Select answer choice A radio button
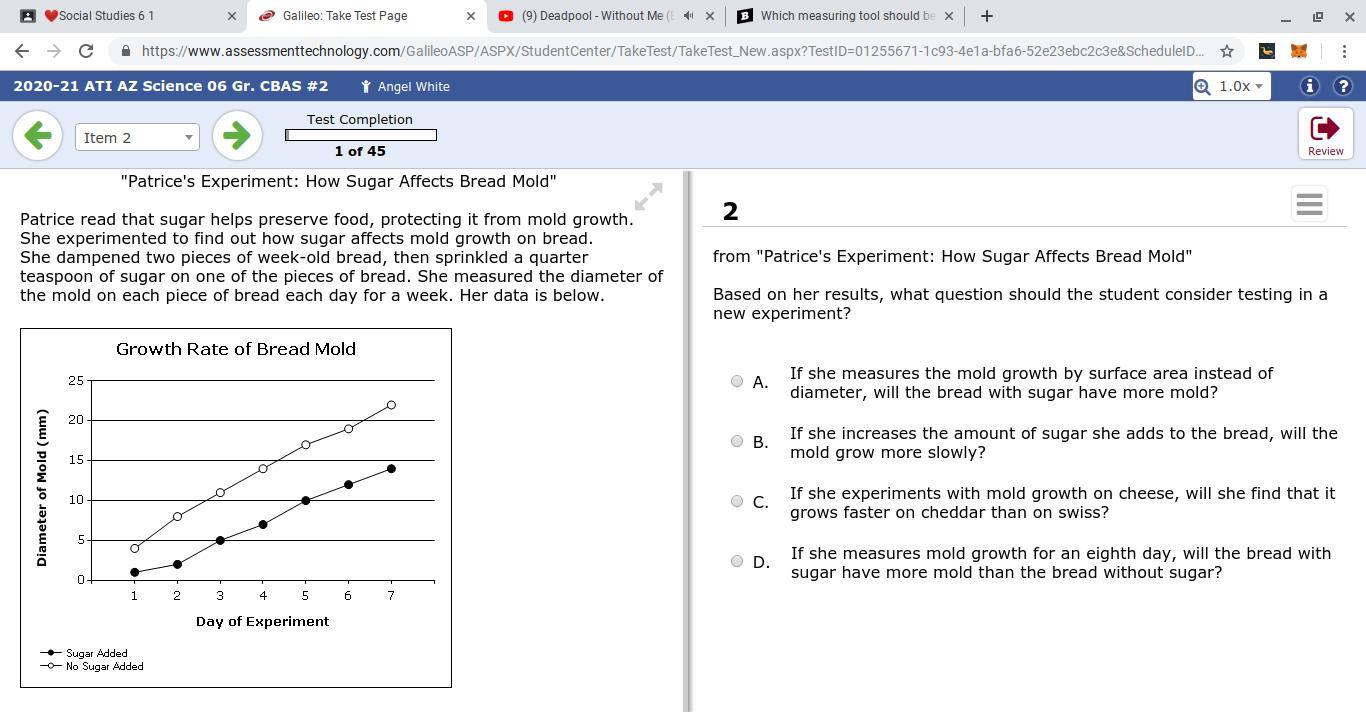Viewport: 1366px width, 712px height. 737,381
